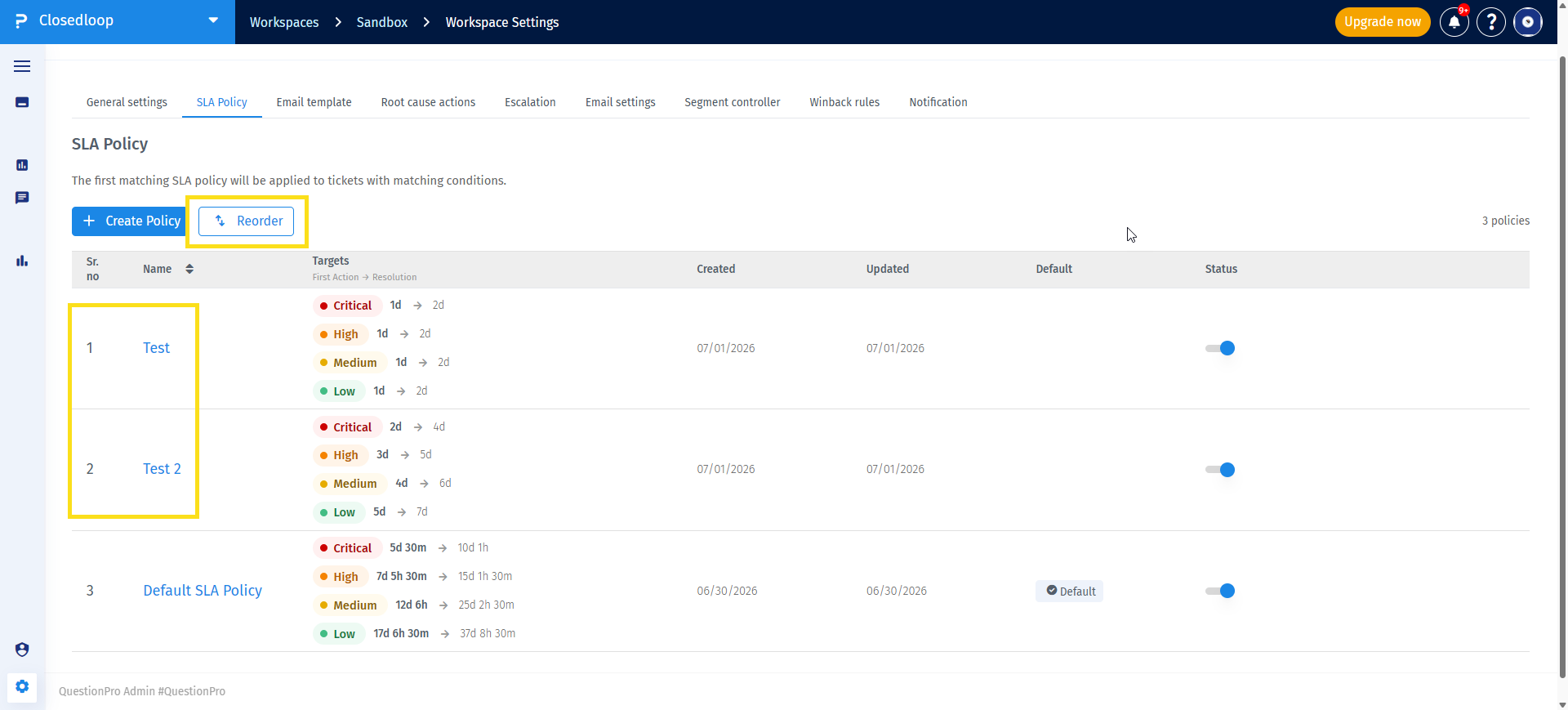Click the Create Policy button
Screen dimensions: 1568x710
point(131,221)
